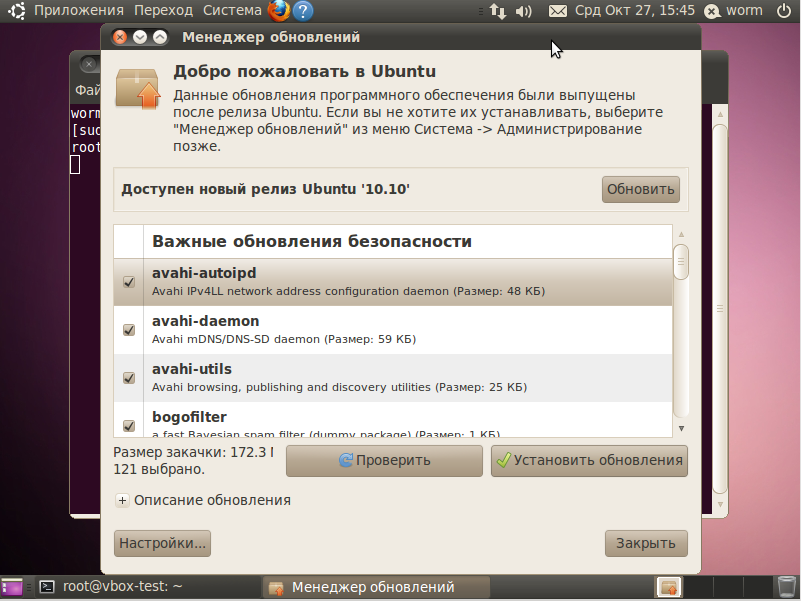Image resolution: width=801 pixels, height=601 pixels.
Task: Click terminal window scroll up arrow
Action: [x=720, y=114]
